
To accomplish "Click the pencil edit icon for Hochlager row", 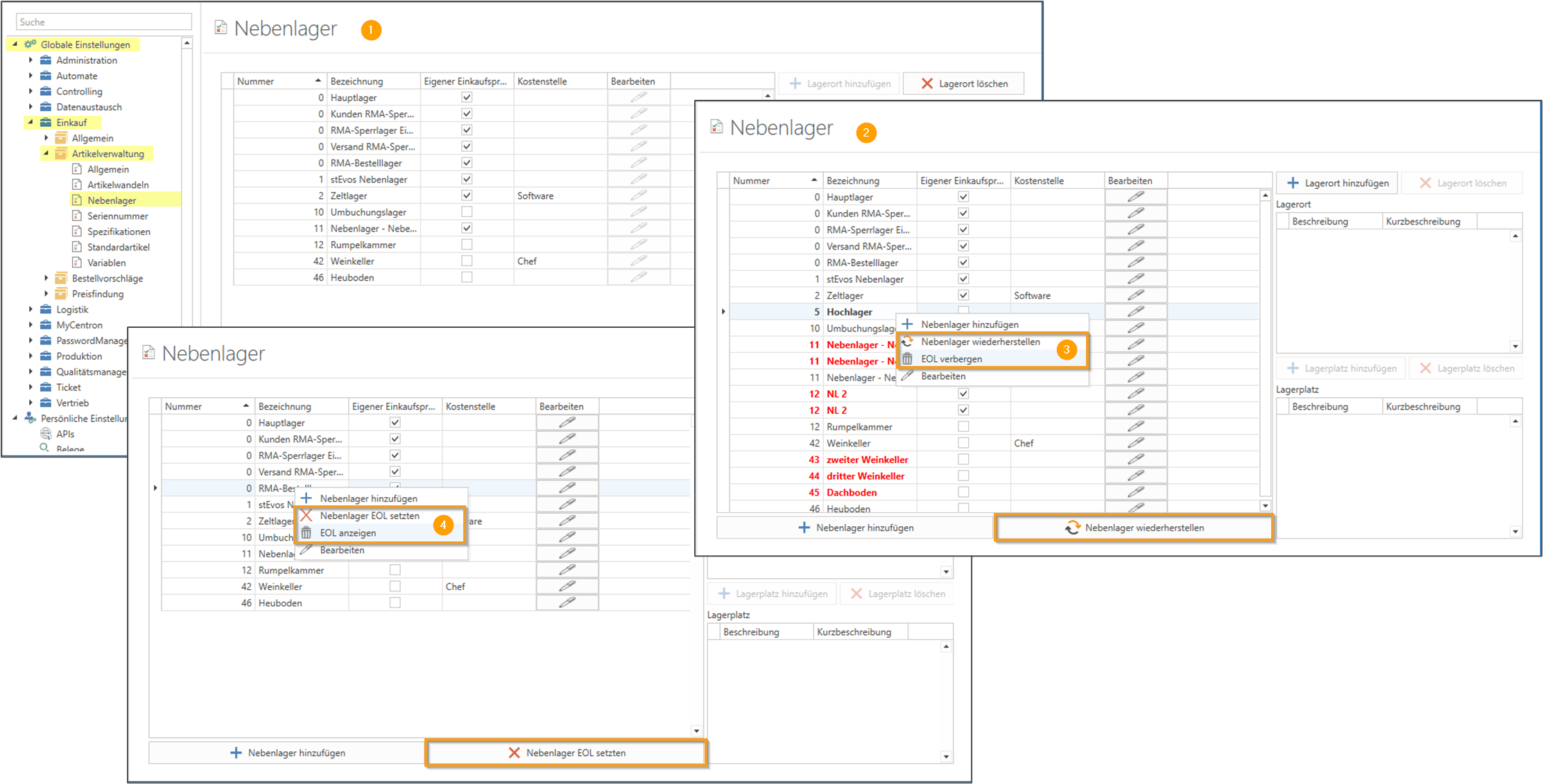I will [x=1135, y=312].
